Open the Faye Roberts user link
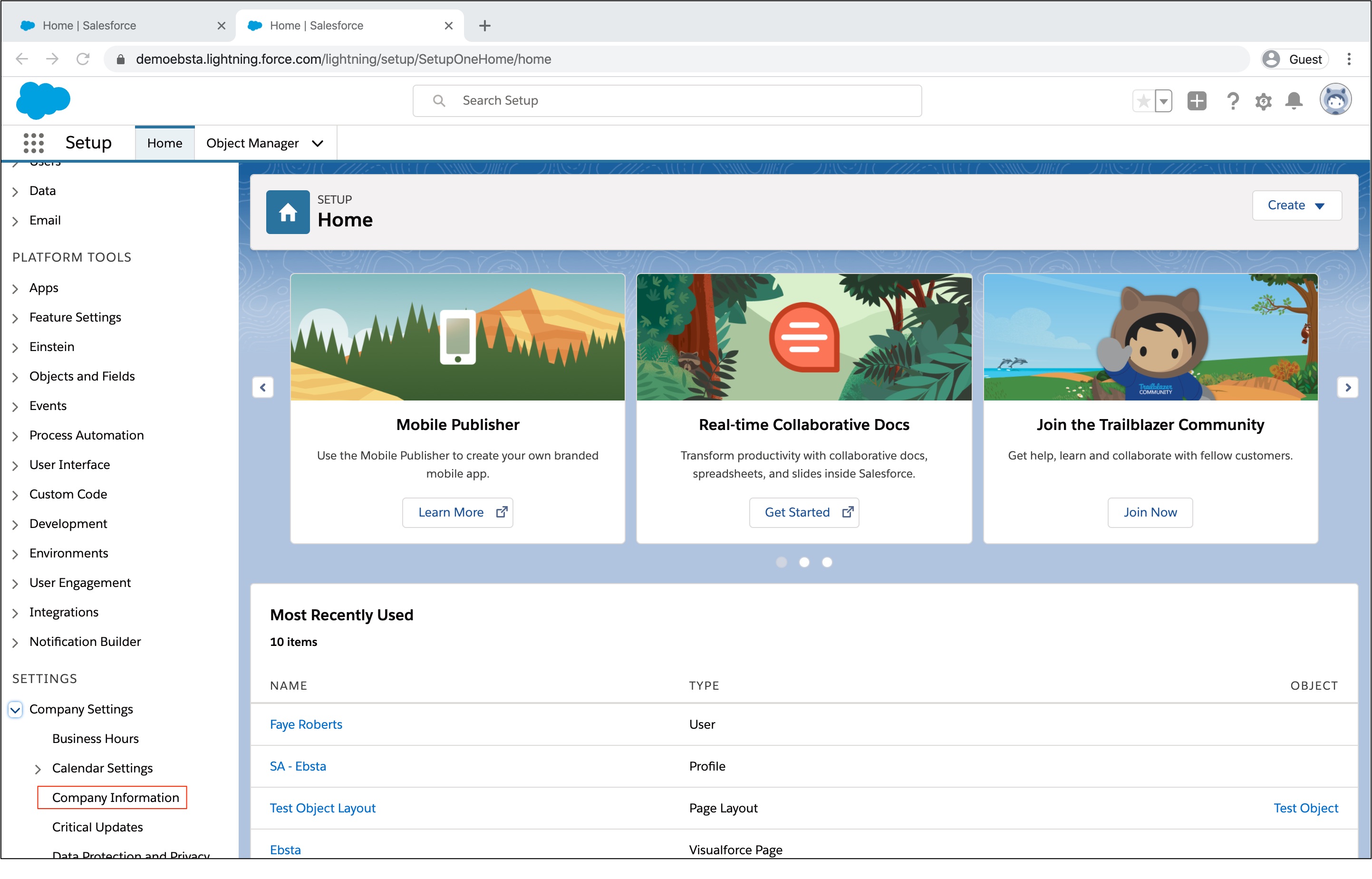The width and height of the screenshot is (1372, 879). (306, 724)
